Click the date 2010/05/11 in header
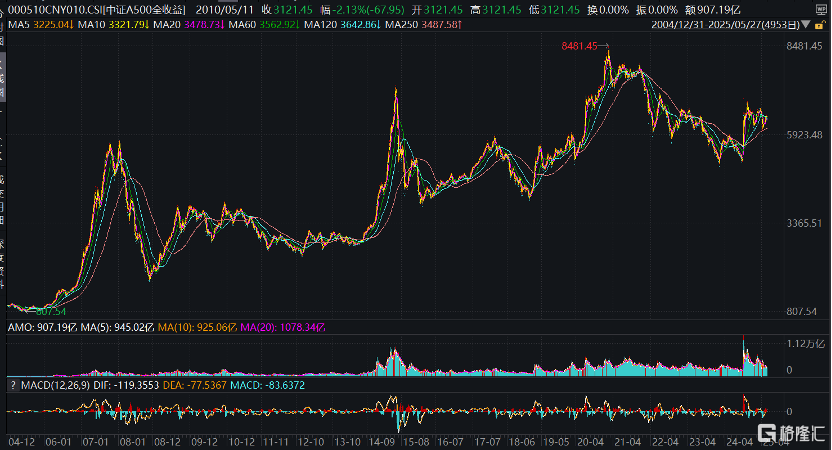Screen dimensions: 832x450 point(224,10)
